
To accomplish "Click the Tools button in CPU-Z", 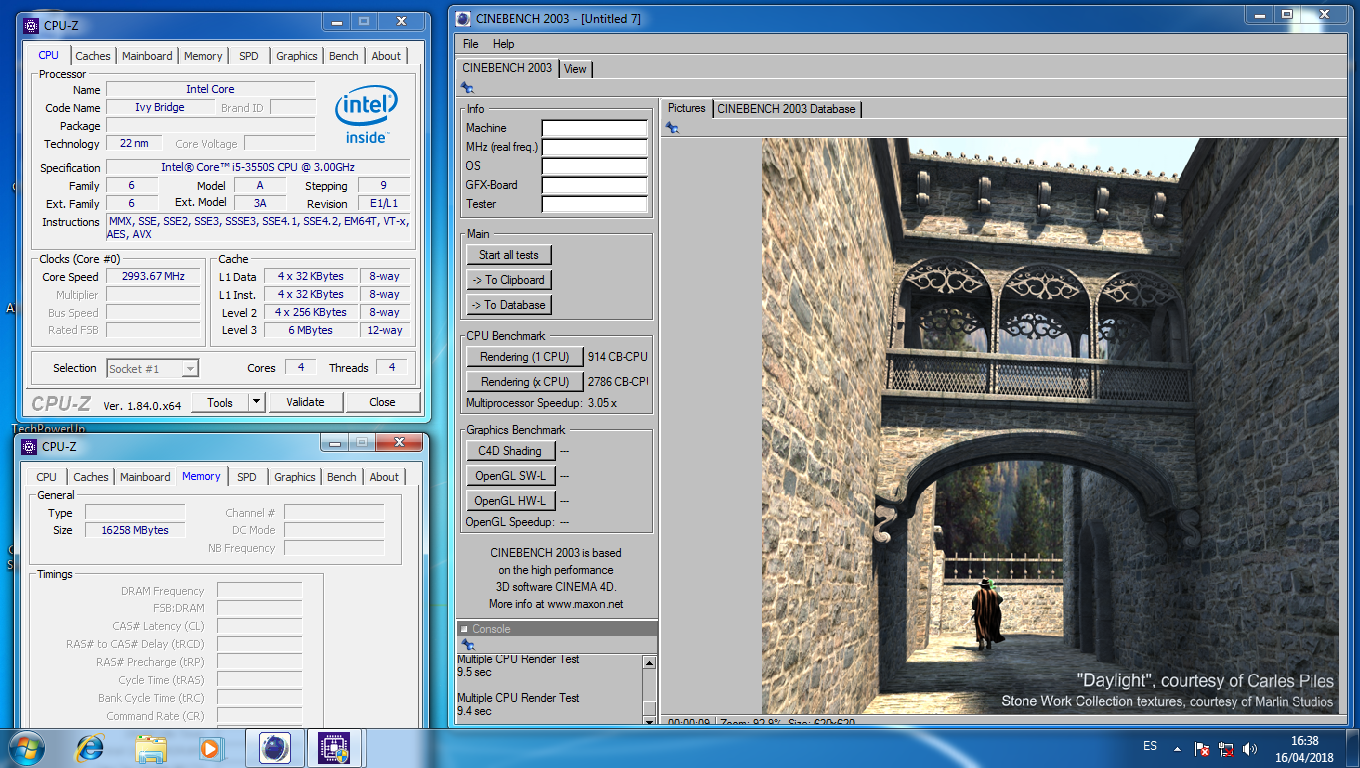I will (x=220, y=402).
